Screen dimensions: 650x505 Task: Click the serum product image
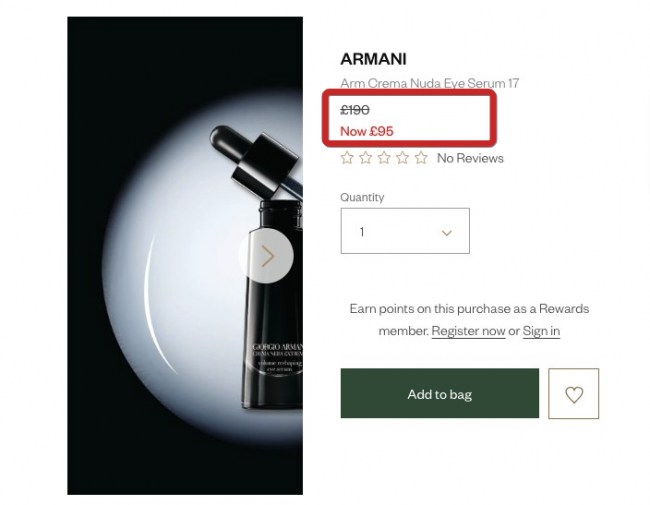click(x=185, y=256)
